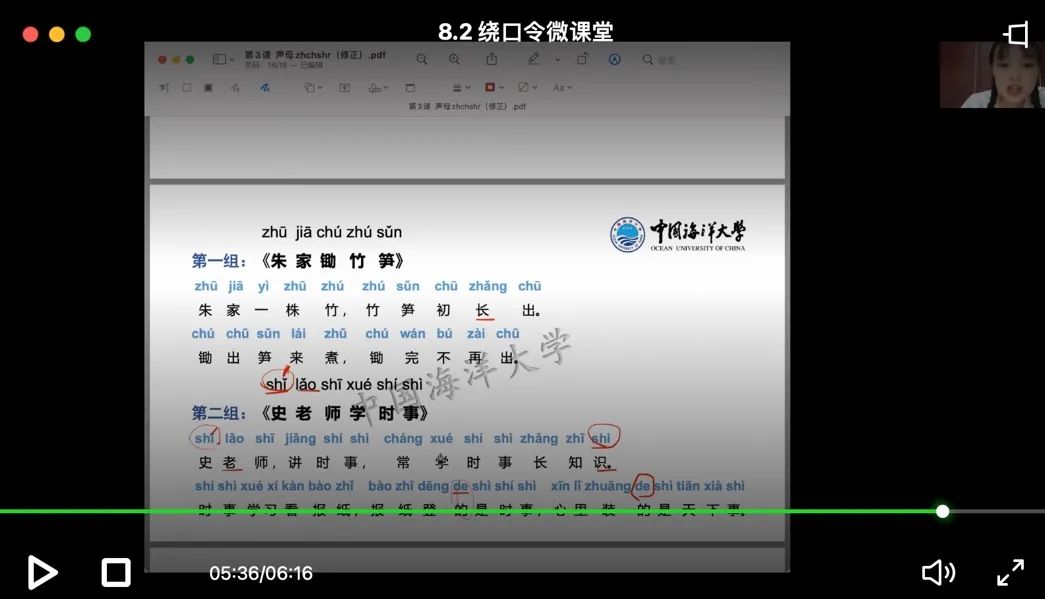The height and width of the screenshot is (599, 1045).
Task: Select the sketch tool in Preview's markup toolbar
Action: [x=236, y=87]
